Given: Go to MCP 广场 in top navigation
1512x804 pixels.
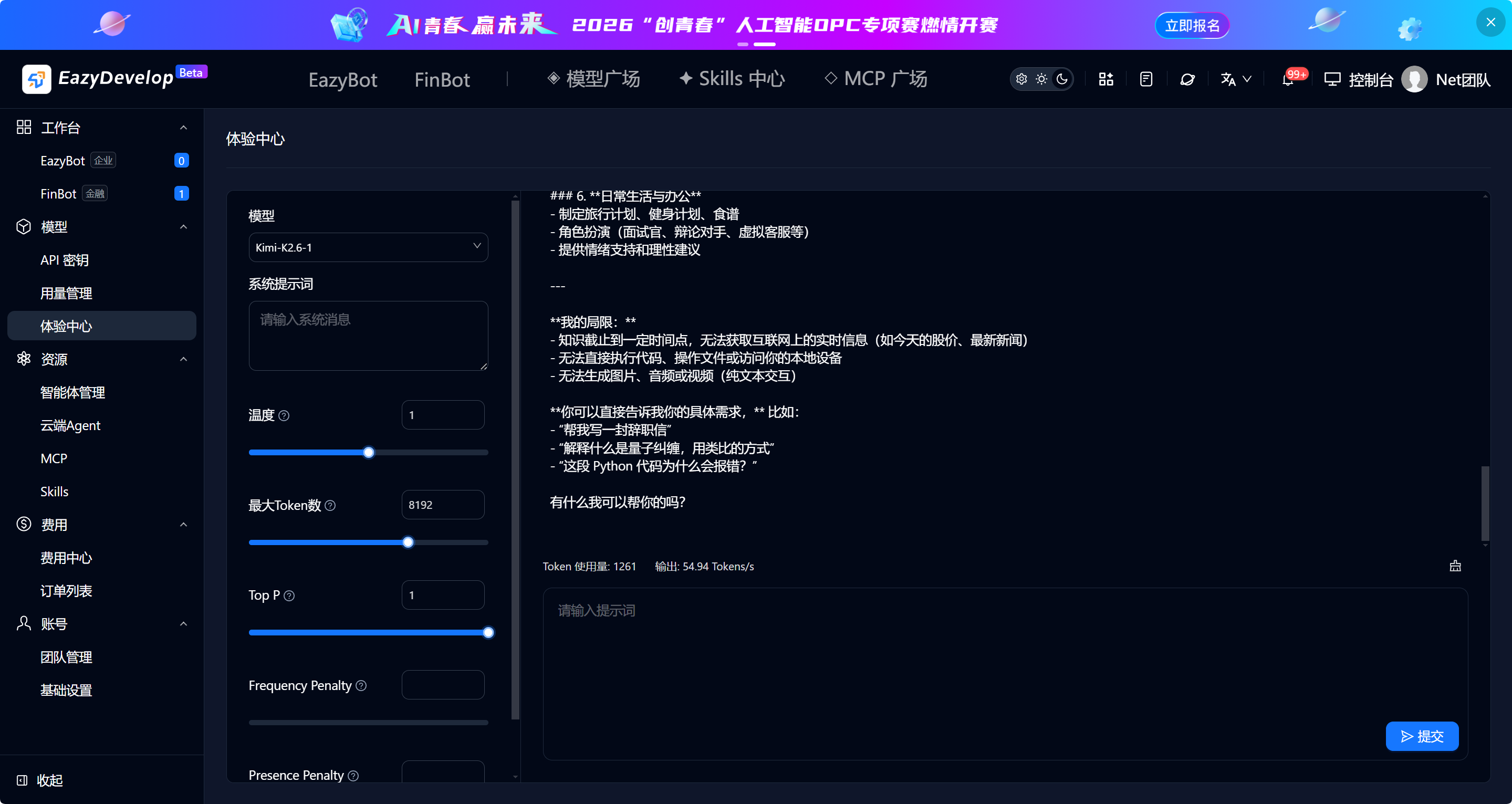Looking at the screenshot, I should [875, 79].
